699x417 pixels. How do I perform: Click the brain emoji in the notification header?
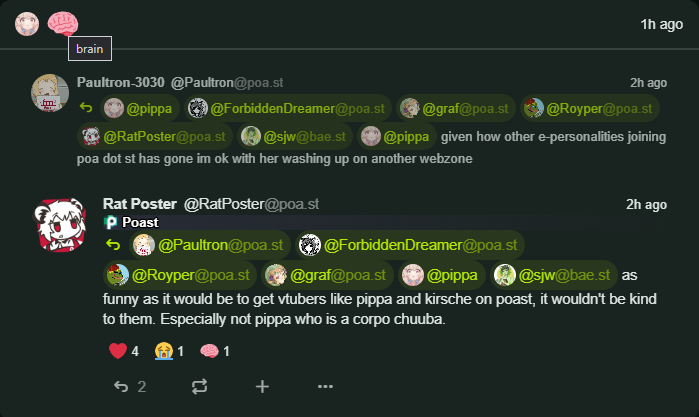point(63,23)
